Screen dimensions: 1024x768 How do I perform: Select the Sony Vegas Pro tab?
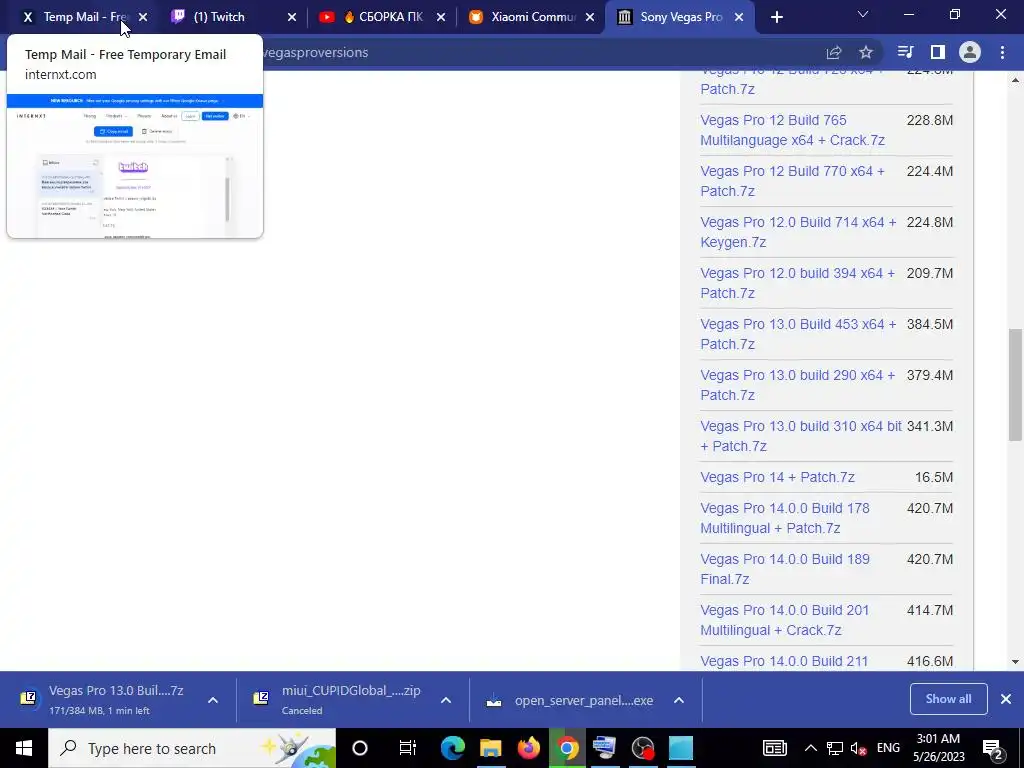pos(680,17)
